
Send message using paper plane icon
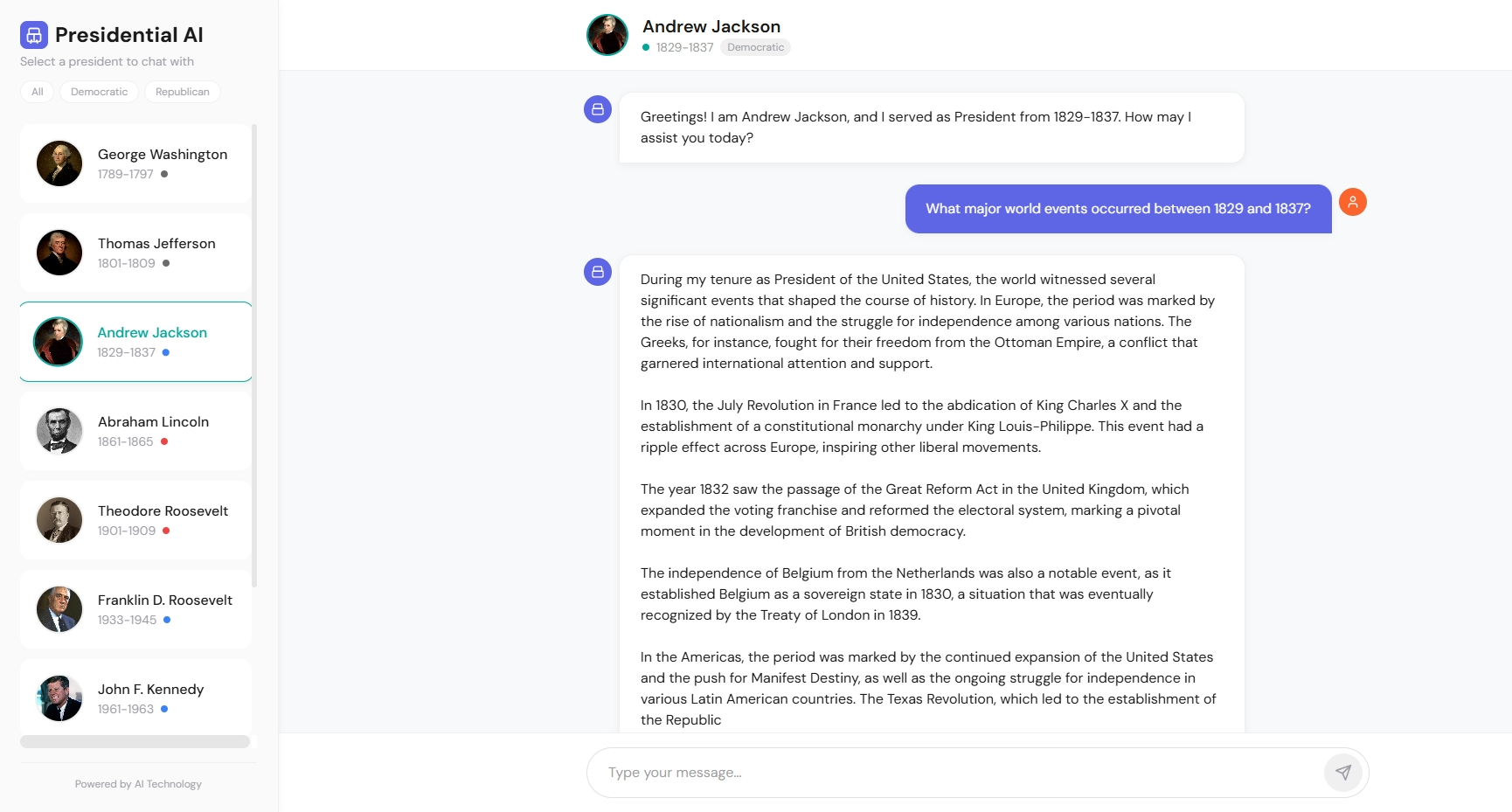[1343, 773]
